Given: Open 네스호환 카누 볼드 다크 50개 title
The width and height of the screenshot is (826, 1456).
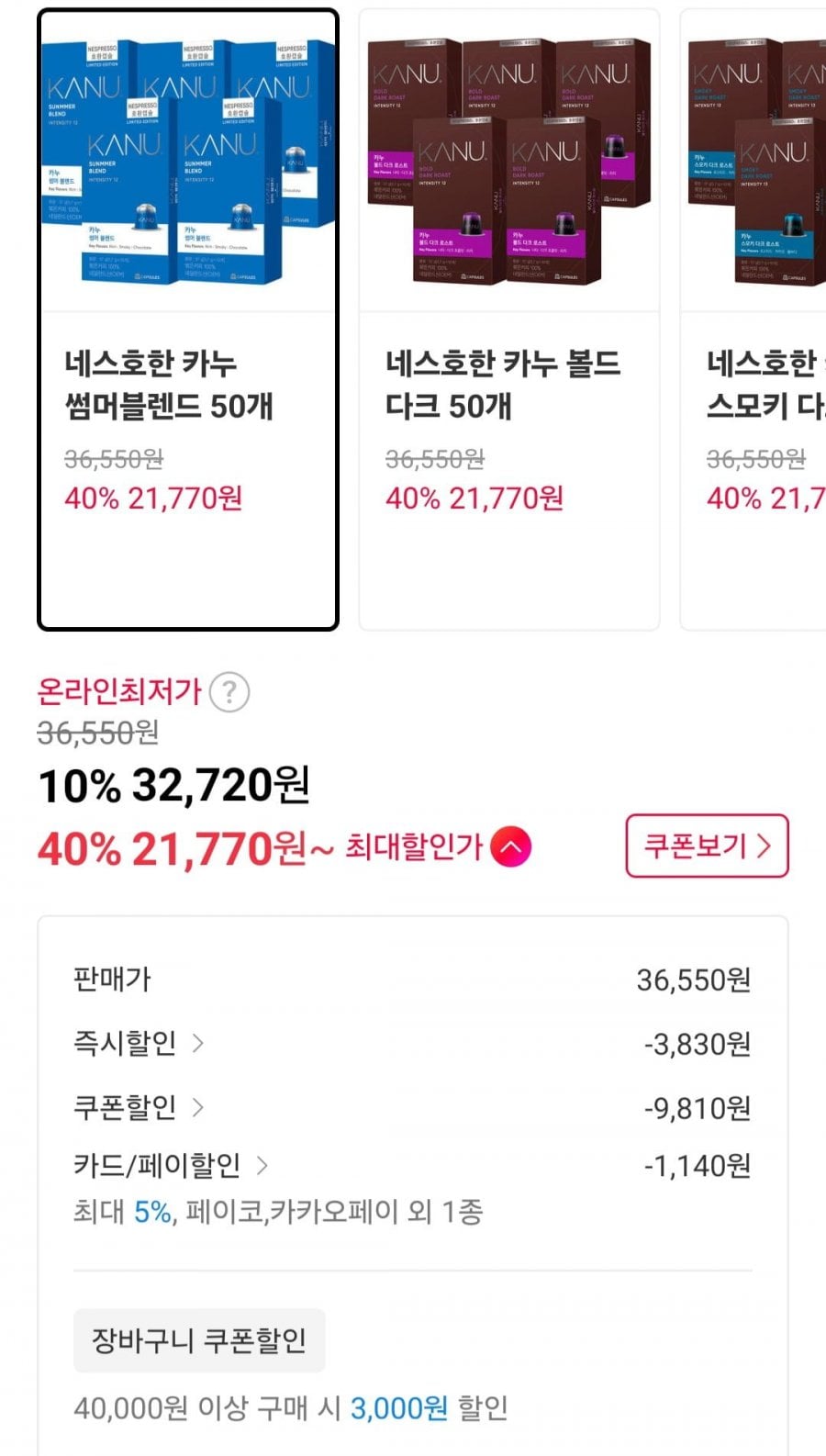Looking at the screenshot, I should click(x=503, y=385).
